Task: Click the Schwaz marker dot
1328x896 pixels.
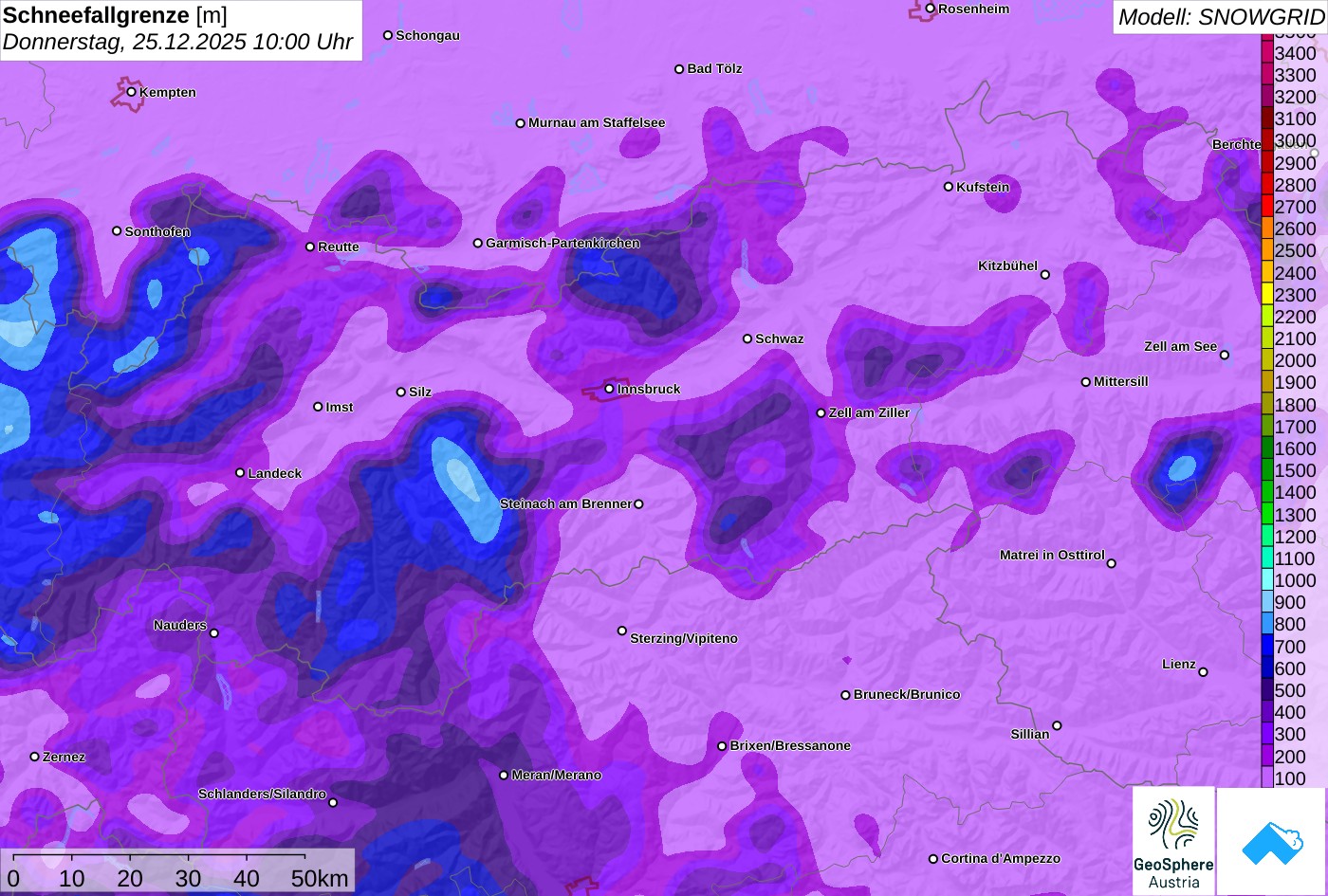Action: point(747,338)
